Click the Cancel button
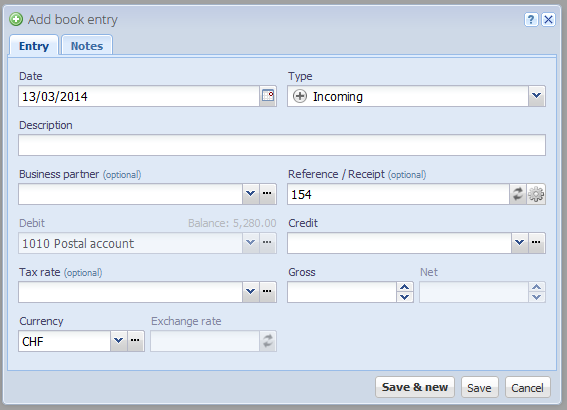567x410 pixels. pyautogui.click(x=528, y=388)
